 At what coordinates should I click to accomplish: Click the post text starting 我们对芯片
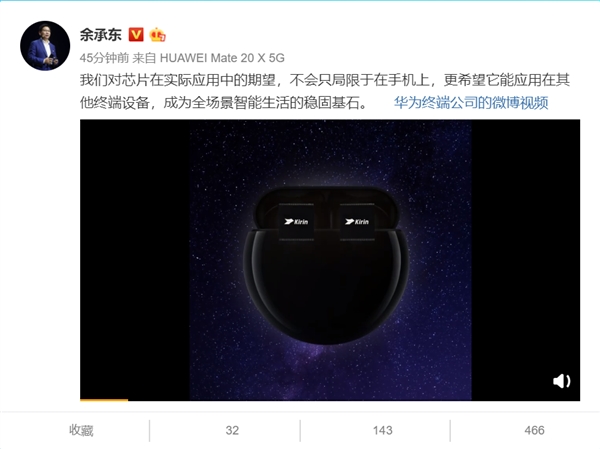click(325, 80)
